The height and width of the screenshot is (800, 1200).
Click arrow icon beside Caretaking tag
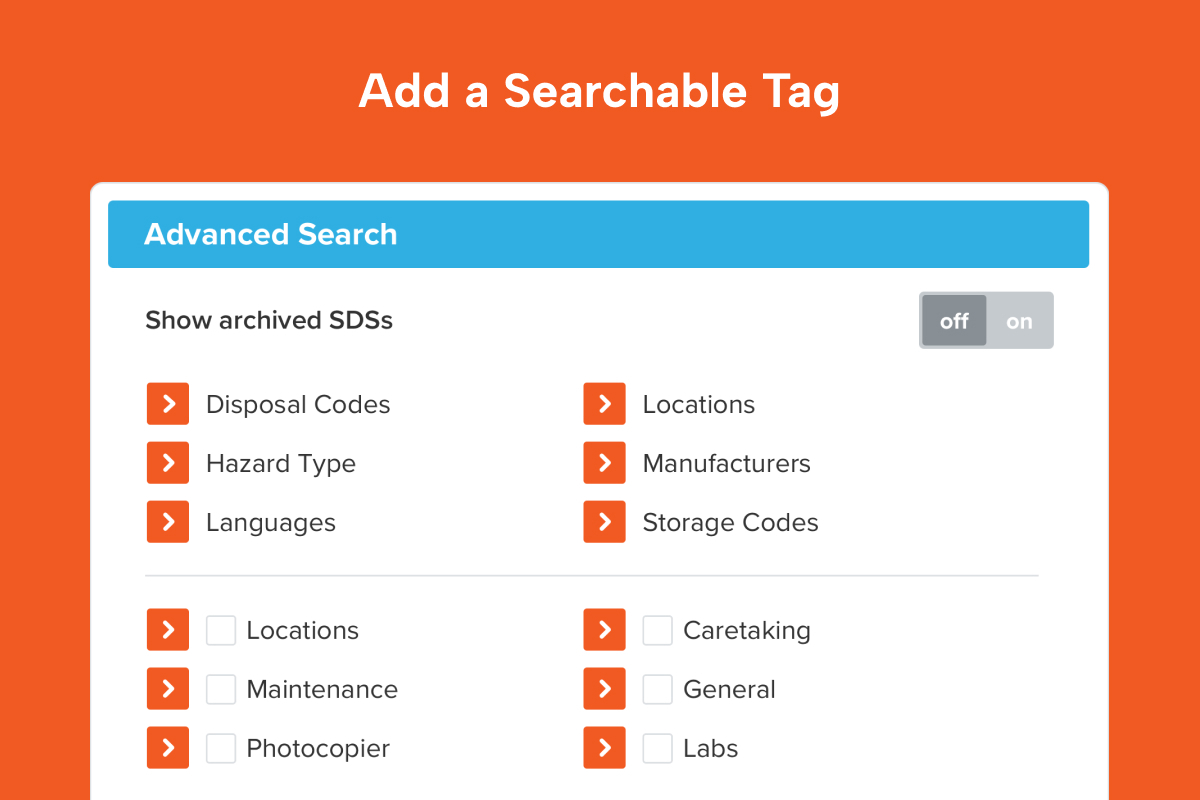click(605, 630)
